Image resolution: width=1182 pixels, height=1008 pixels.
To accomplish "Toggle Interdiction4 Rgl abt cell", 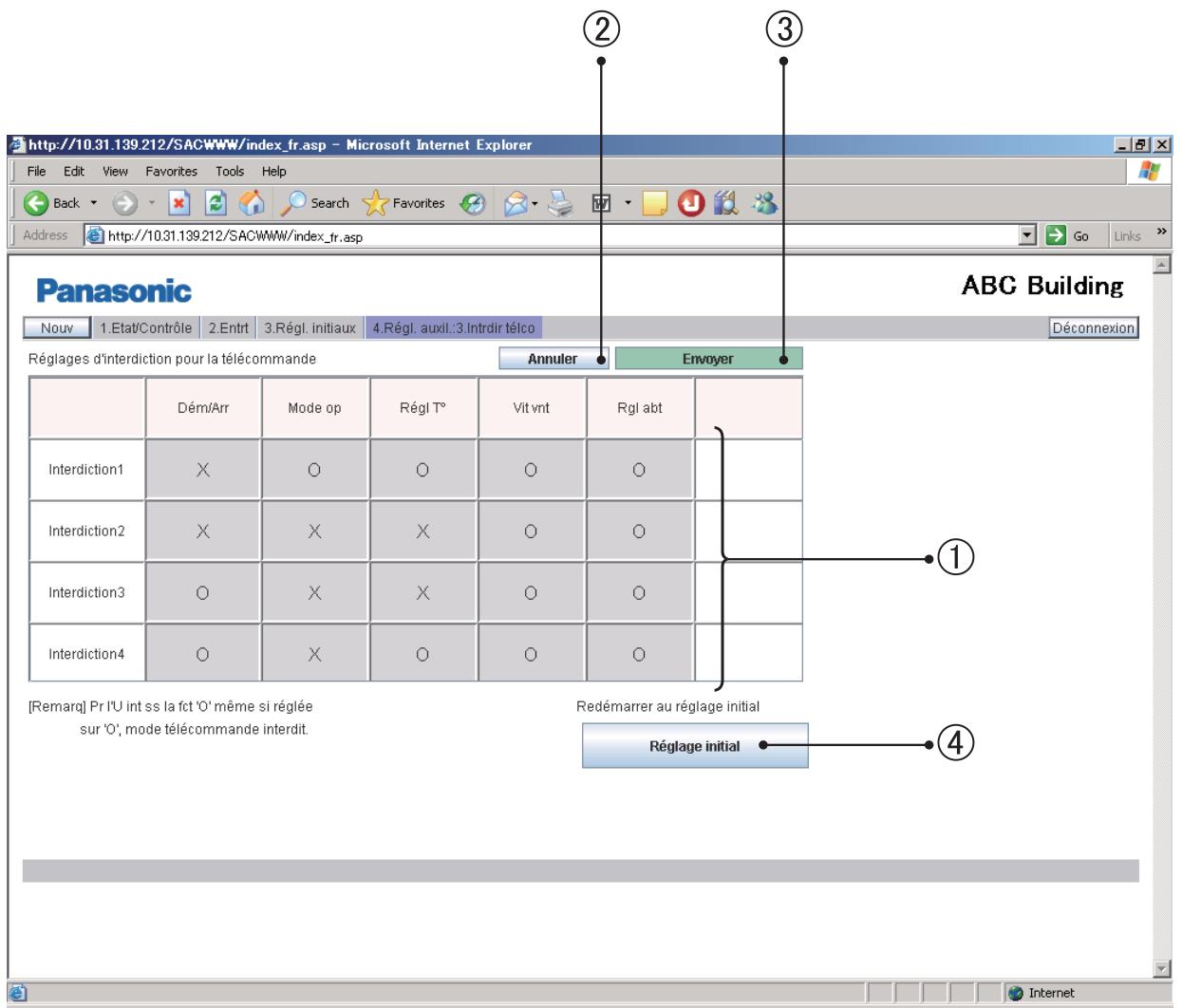I will pos(640,654).
